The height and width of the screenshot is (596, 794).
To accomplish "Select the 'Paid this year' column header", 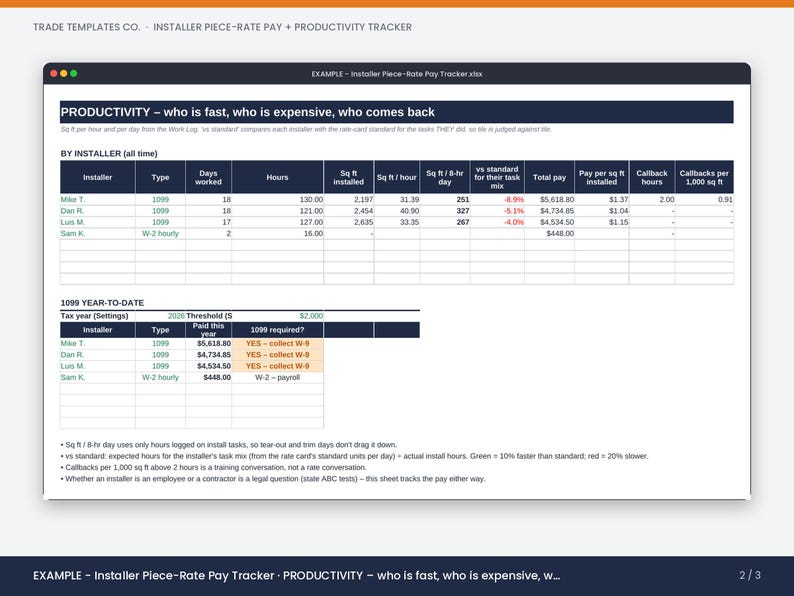I will pos(208,330).
